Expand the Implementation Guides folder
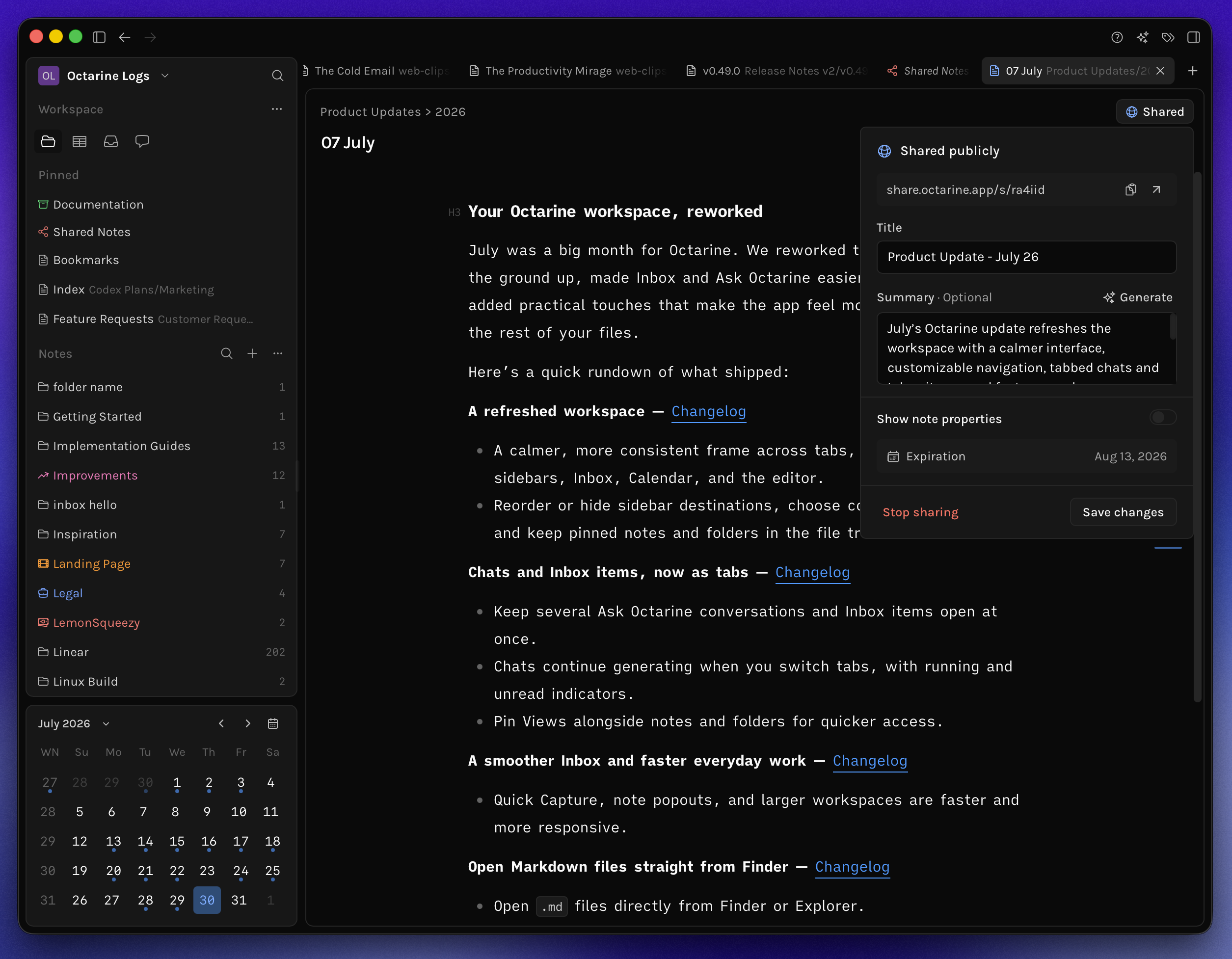This screenshot has width=1232, height=959. point(161,446)
